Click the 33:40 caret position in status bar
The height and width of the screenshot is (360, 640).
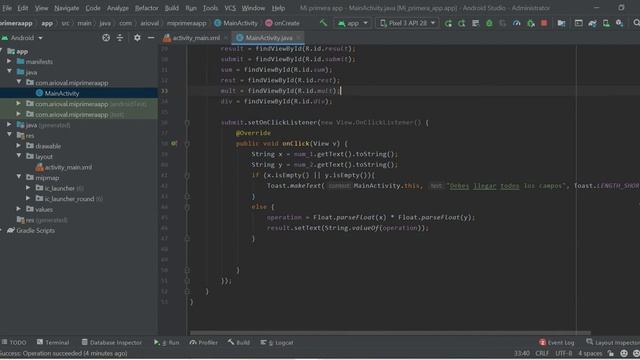tap(522, 353)
